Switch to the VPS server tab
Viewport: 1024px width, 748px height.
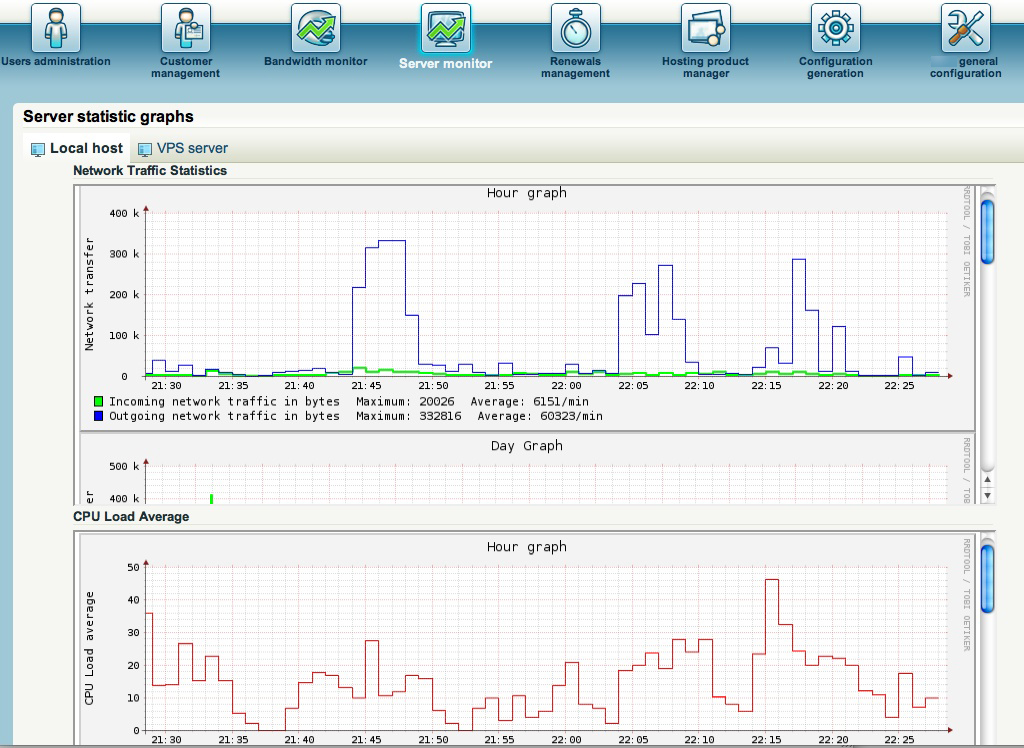[x=192, y=148]
